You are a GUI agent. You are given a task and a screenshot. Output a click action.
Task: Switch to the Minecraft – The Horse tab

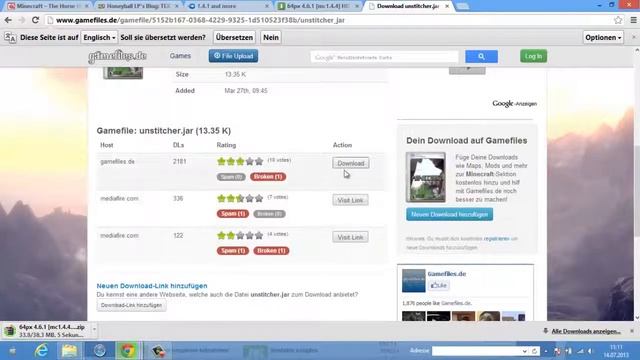pyautogui.click(x=48, y=6)
